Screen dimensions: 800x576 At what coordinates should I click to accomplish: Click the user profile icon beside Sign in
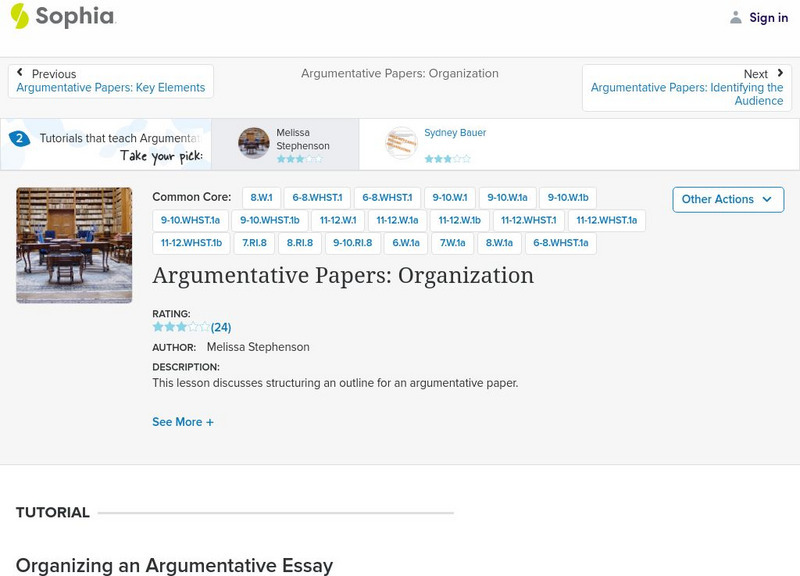point(735,17)
